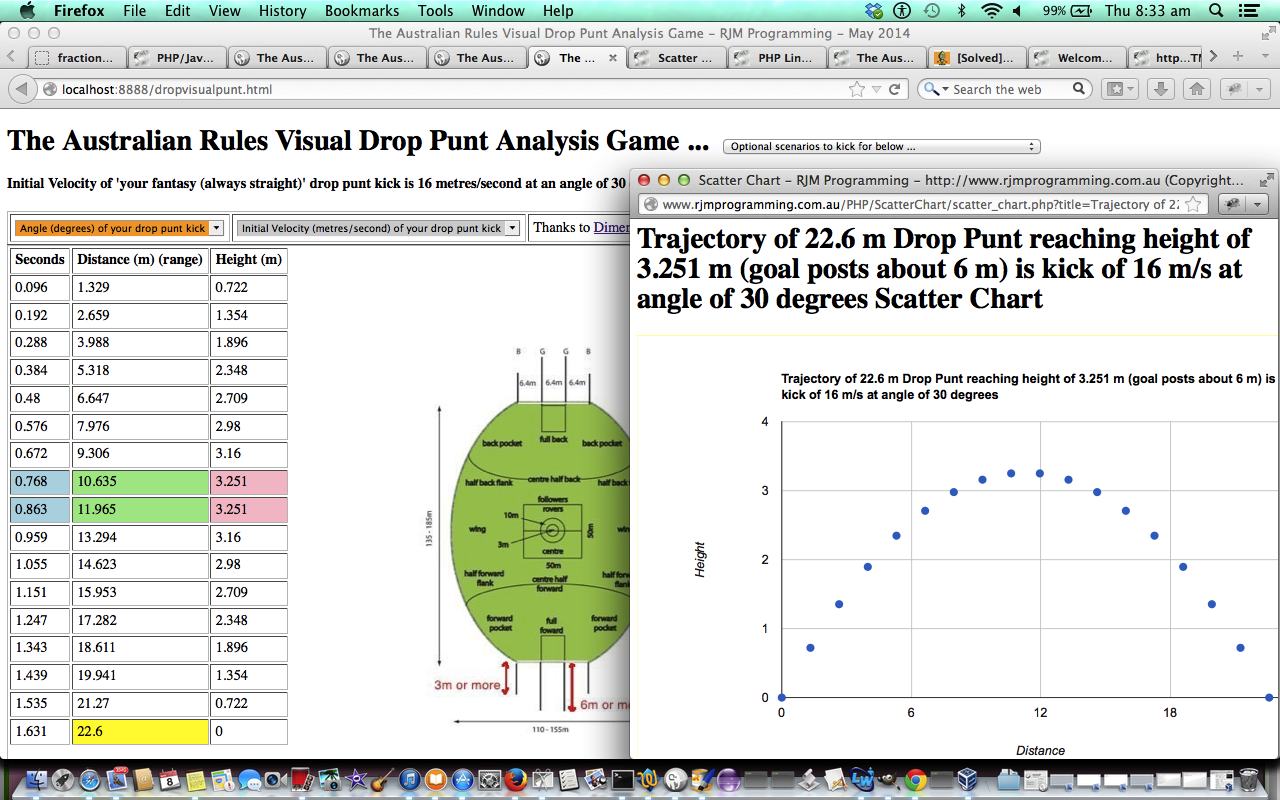The image size is (1280, 800).
Task: Open a new tab with the plus button
Action: coord(1238,57)
